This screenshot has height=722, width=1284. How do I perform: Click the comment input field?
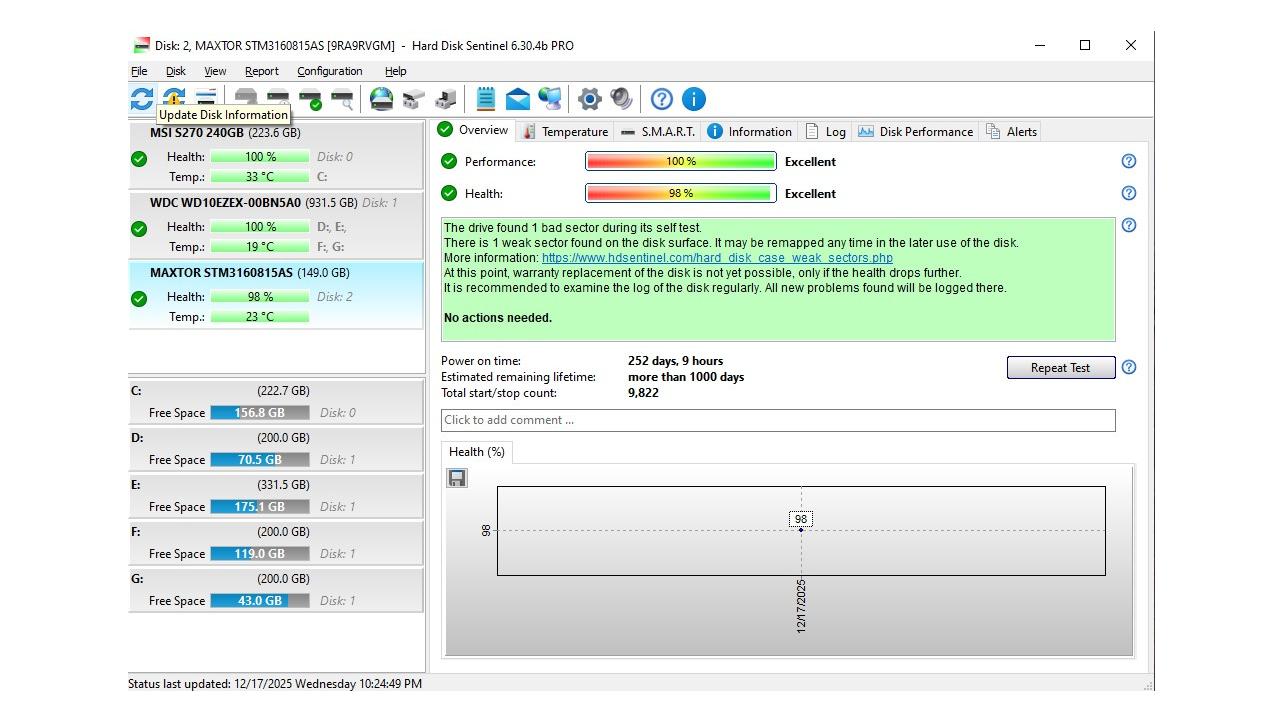pyautogui.click(x=777, y=420)
